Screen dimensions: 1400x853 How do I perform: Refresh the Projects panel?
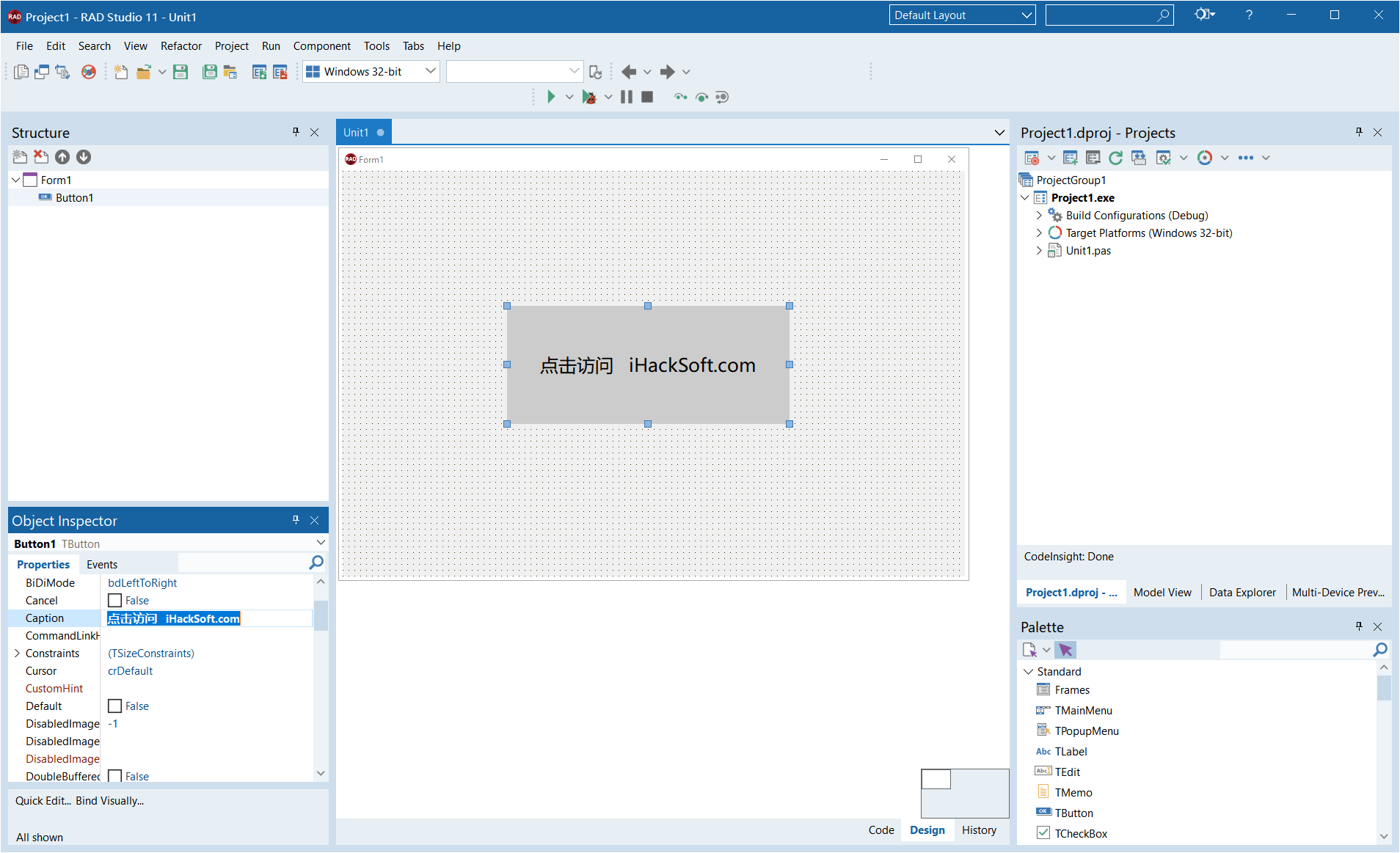tap(1116, 158)
